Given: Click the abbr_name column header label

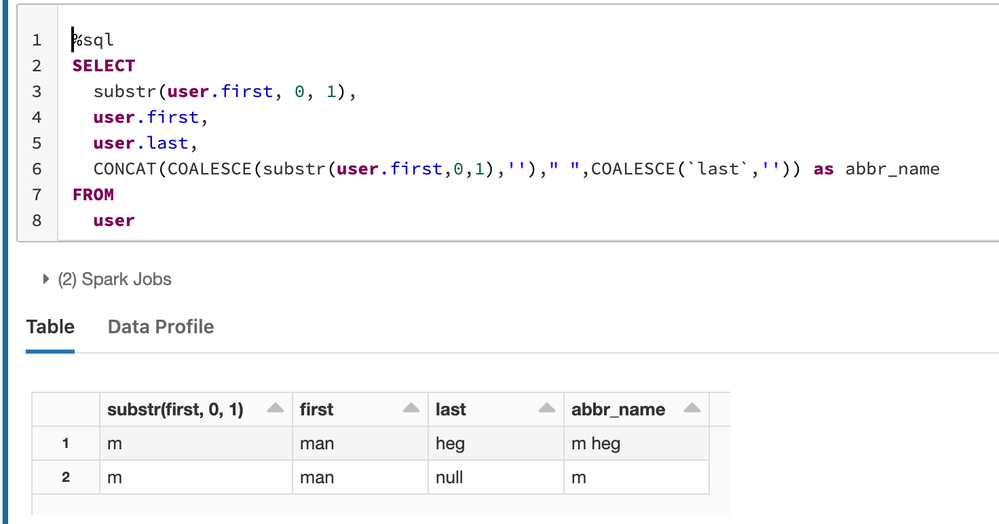Looking at the screenshot, I should pos(617,409).
